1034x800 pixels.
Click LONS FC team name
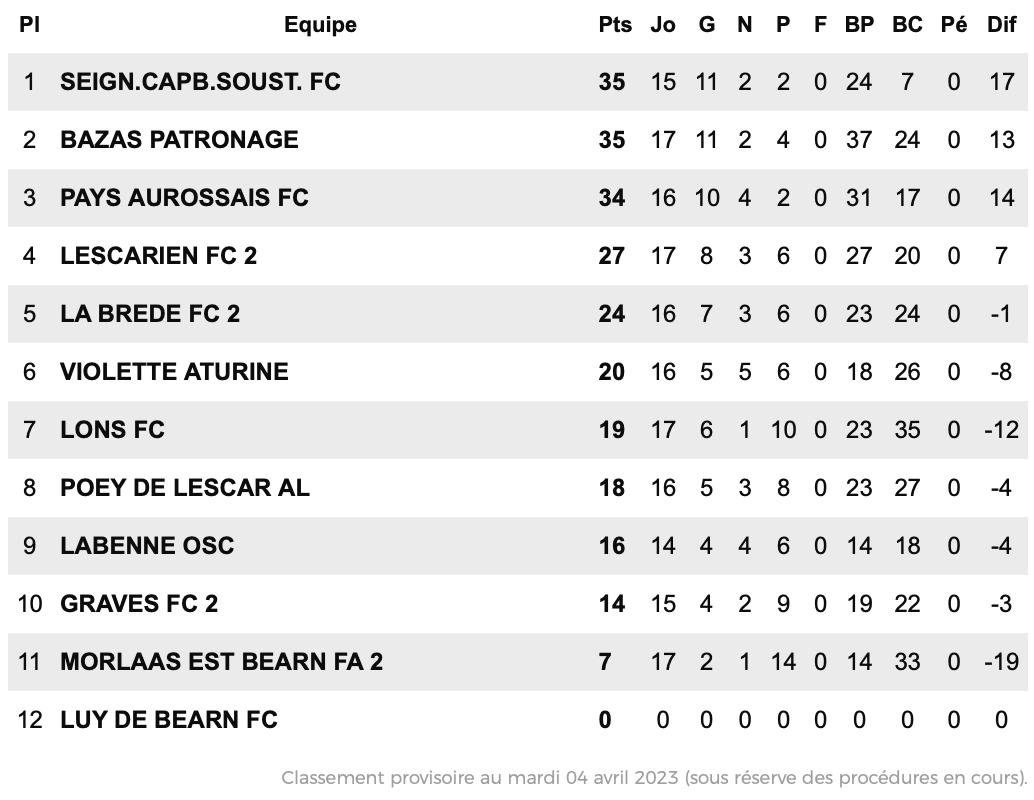(x=112, y=430)
